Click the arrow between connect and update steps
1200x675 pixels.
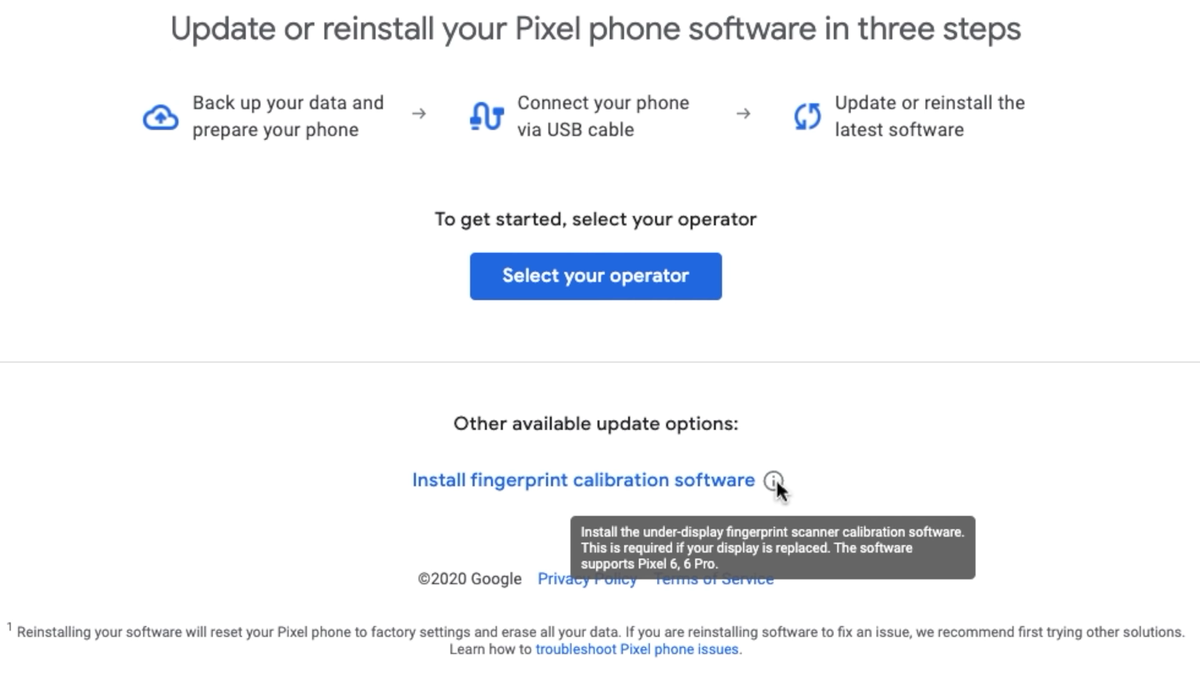[743, 115]
